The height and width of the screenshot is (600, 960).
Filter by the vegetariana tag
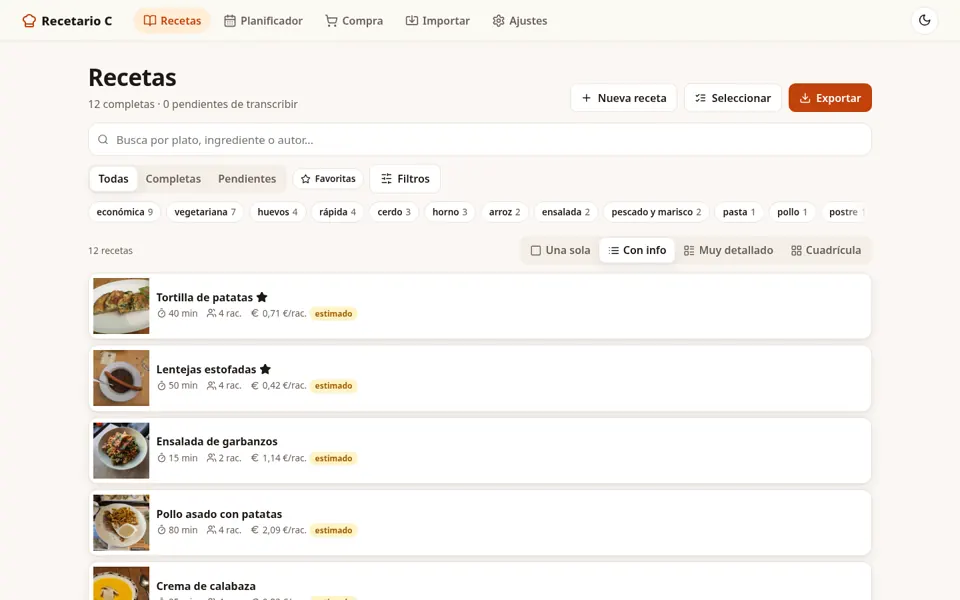(x=205, y=212)
